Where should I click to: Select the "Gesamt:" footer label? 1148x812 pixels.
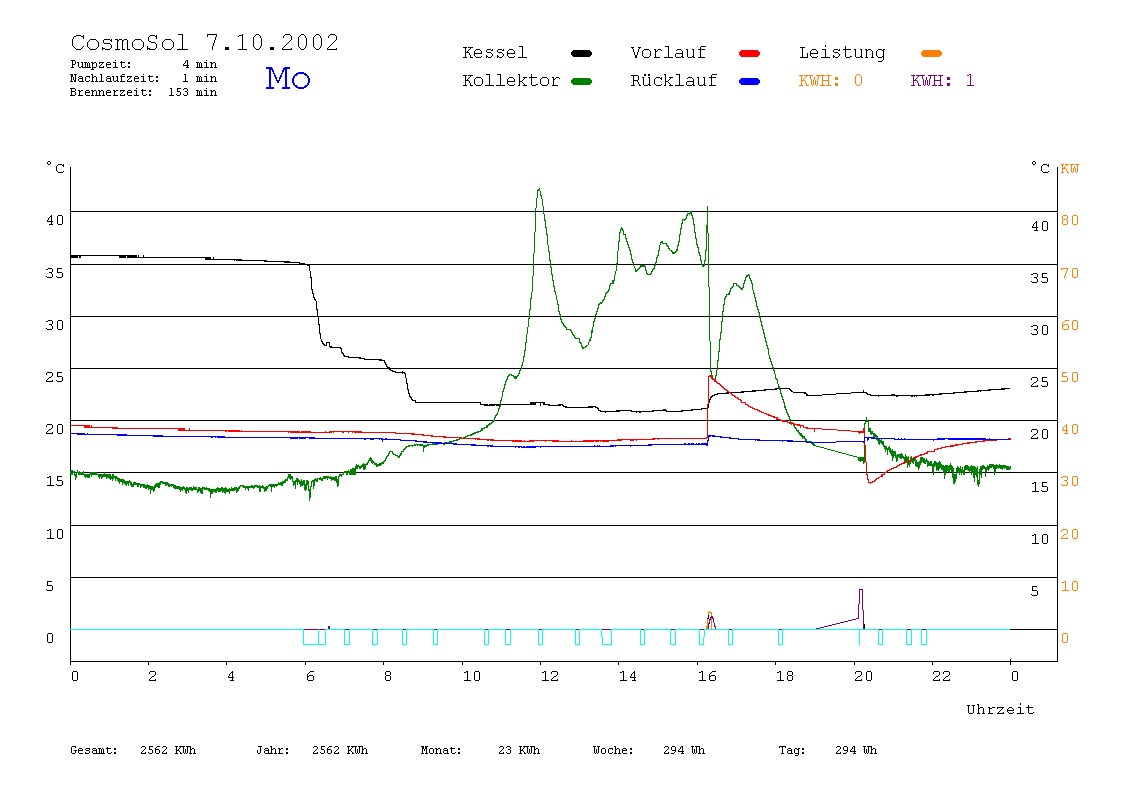coord(94,750)
